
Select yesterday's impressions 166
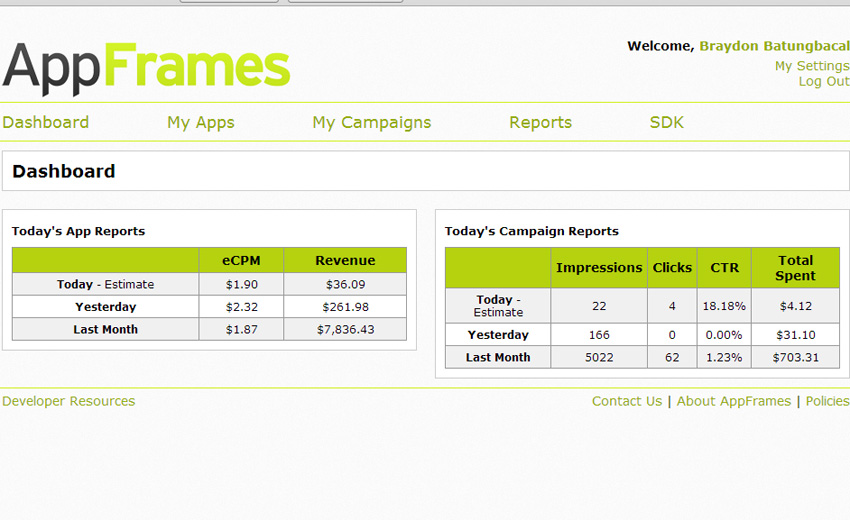click(599, 335)
